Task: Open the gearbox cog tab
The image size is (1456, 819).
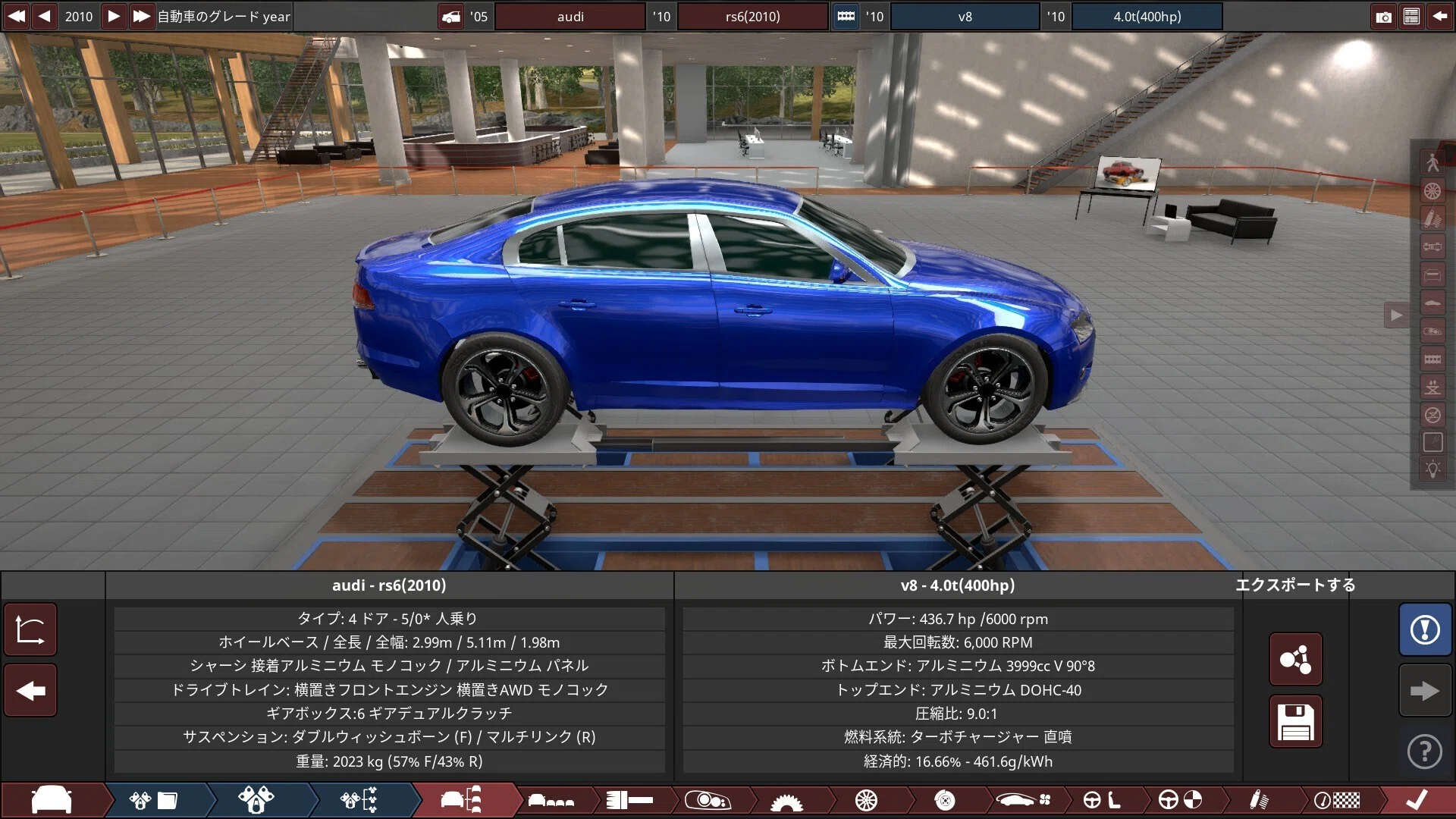Action: click(786, 800)
